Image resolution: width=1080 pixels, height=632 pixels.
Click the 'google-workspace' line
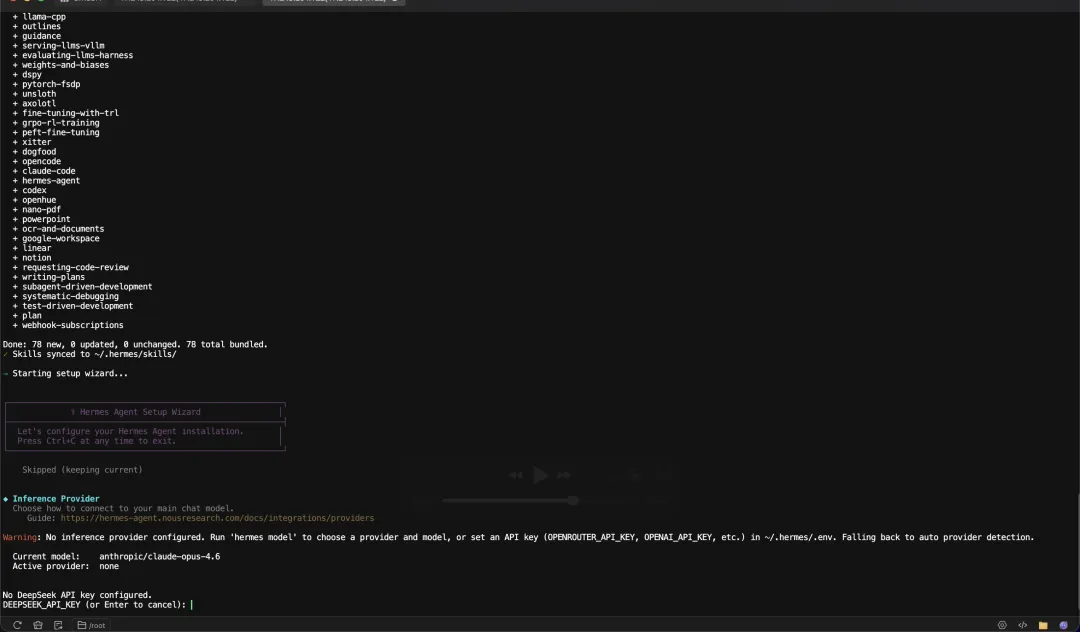[x=56, y=238]
